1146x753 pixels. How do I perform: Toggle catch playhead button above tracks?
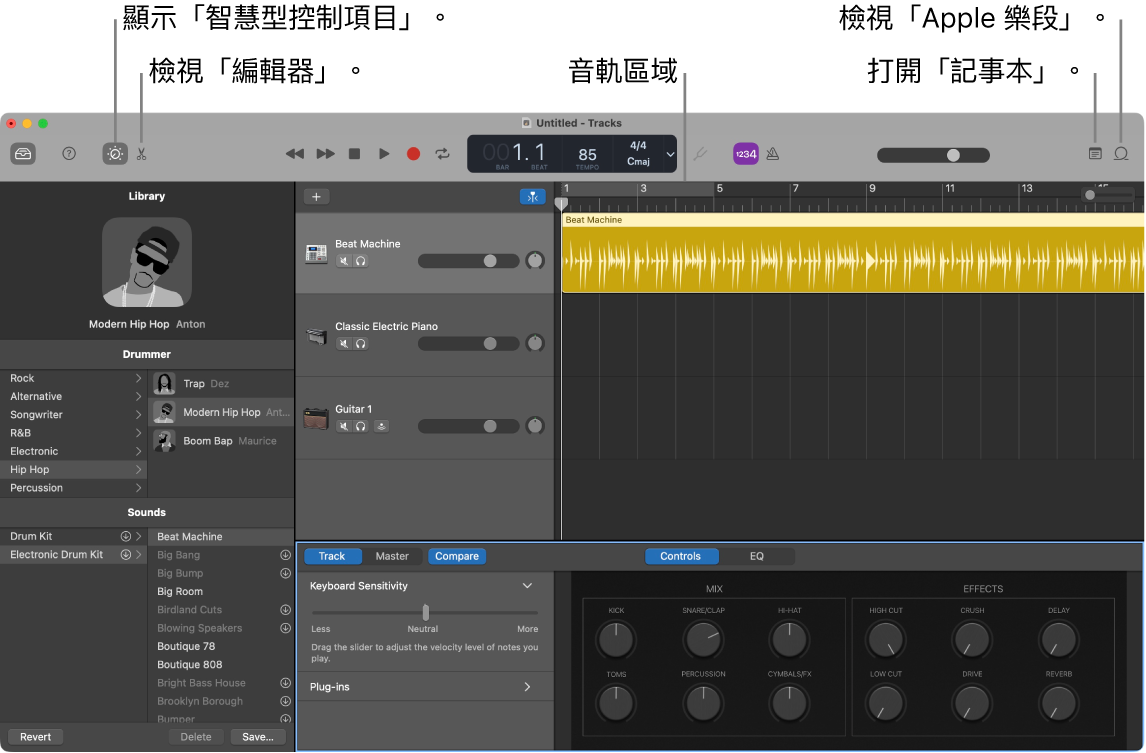[533, 196]
